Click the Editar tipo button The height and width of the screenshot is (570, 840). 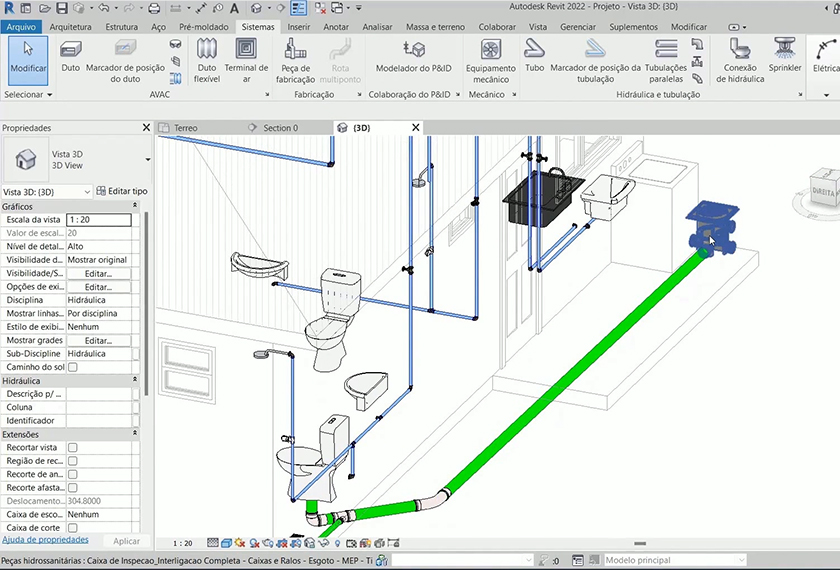coord(121,191)
